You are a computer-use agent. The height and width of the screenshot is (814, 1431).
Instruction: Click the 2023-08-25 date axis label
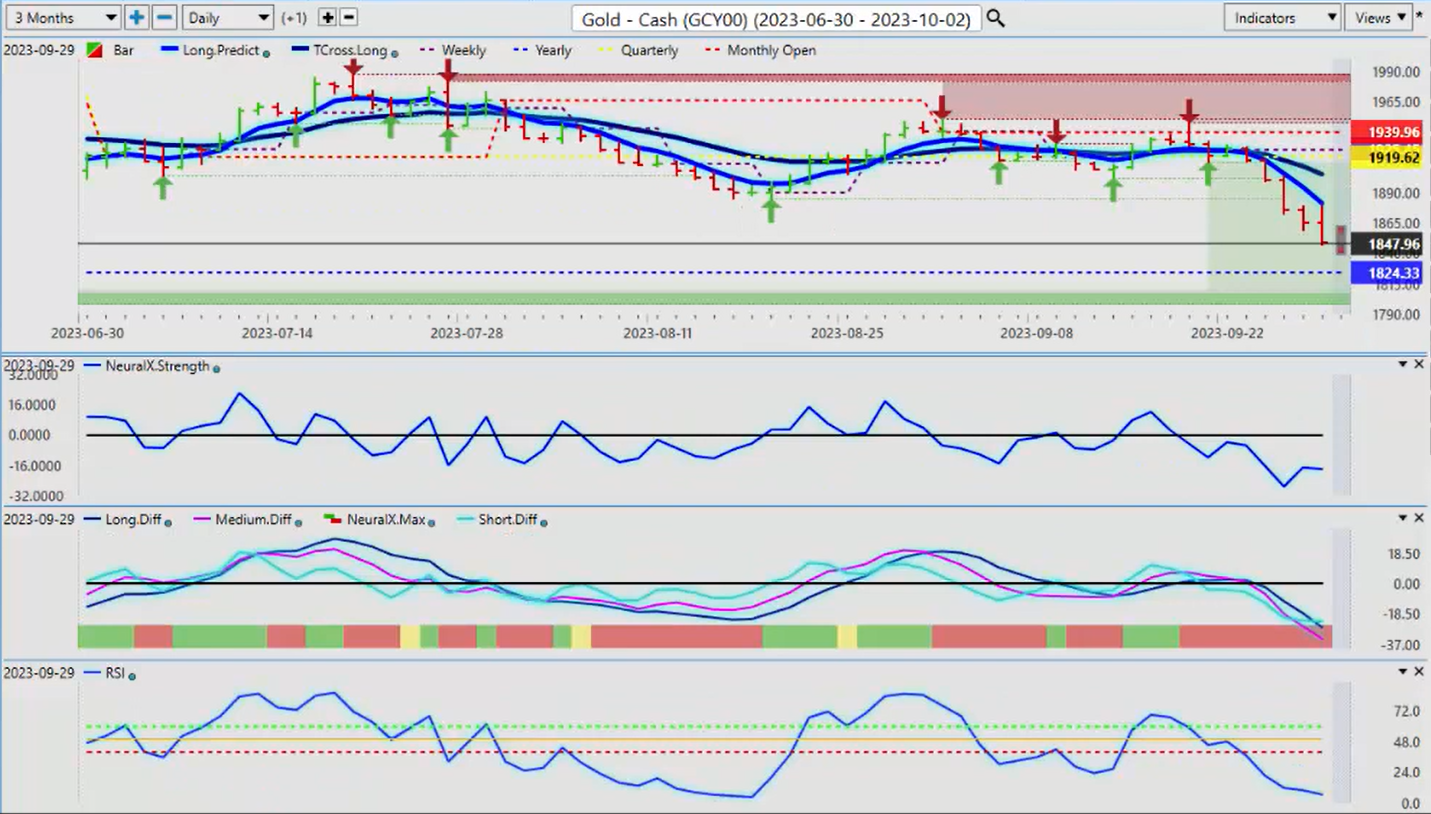[x=847, y=333]
